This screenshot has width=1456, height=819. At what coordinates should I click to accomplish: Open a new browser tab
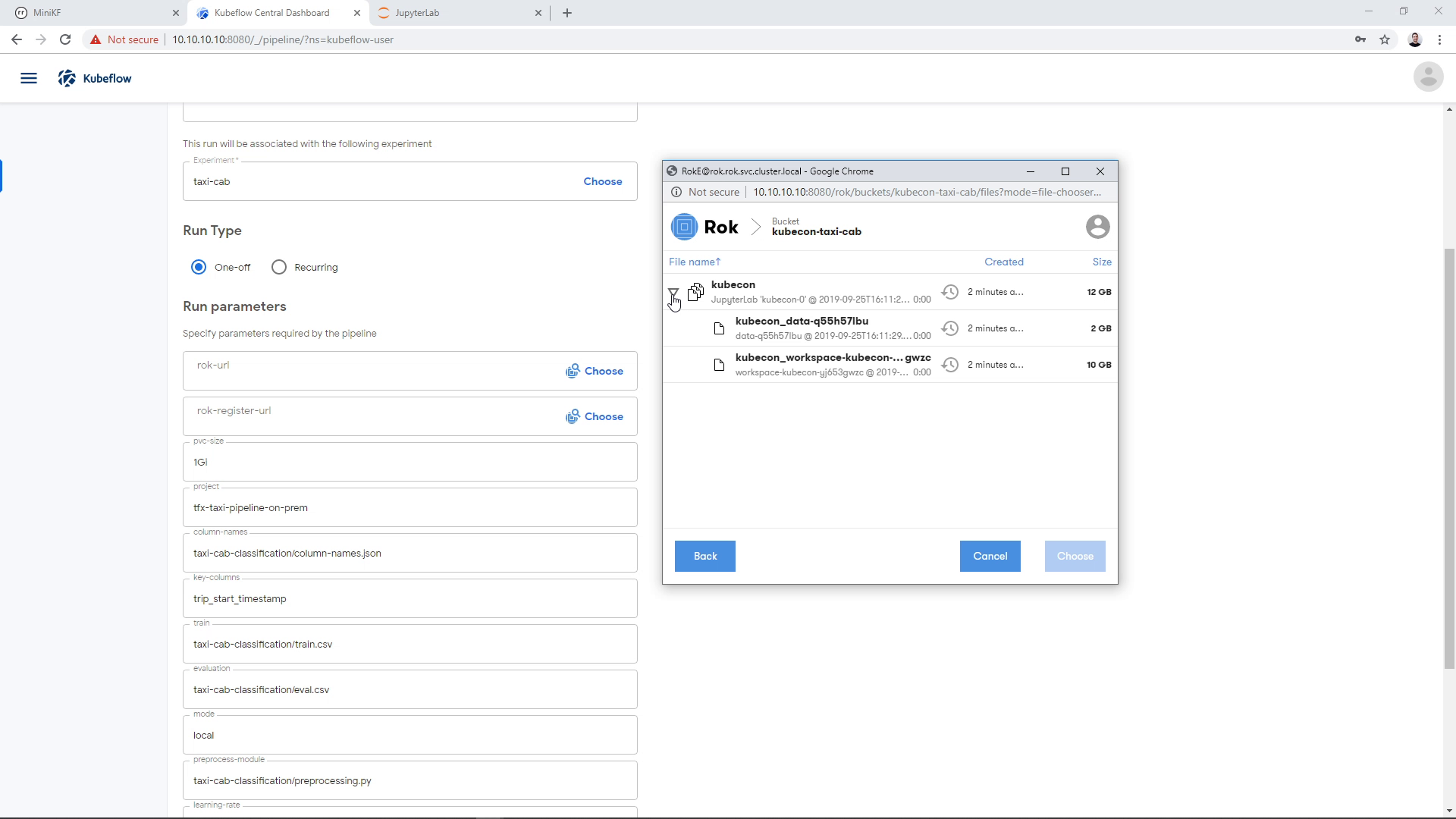567,13
